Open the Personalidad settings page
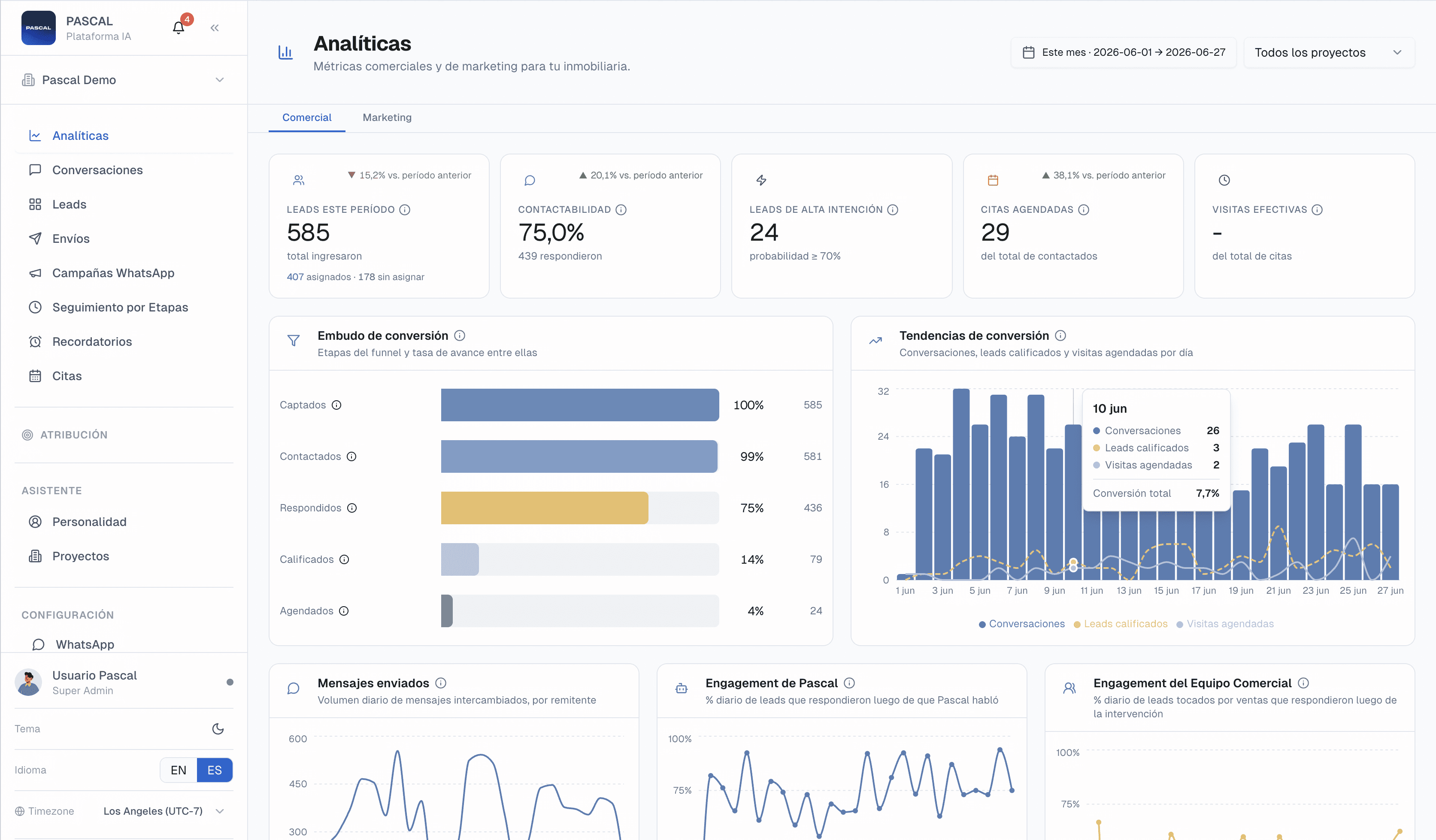This screenshot has width=1436, height=840. [x=124, y=522]
